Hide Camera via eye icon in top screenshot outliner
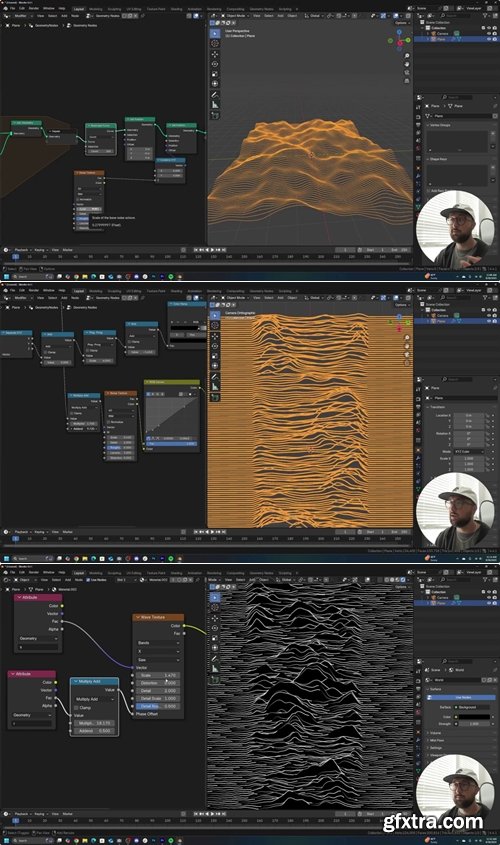Image resolution: width=500 pixels, height=845 pixels. [489, 33]
